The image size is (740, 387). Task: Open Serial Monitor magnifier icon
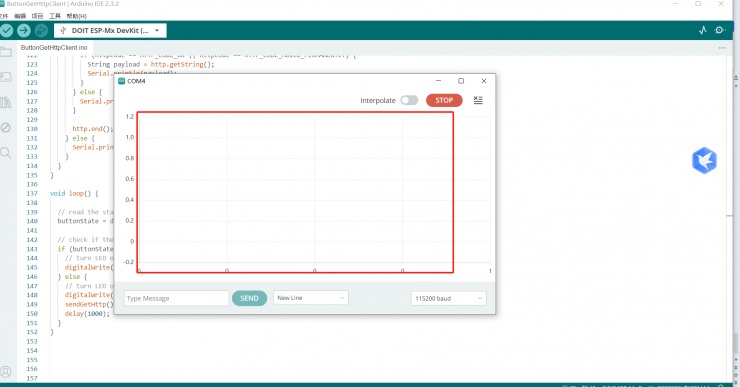pyautogui.click(x=720, y=30)
